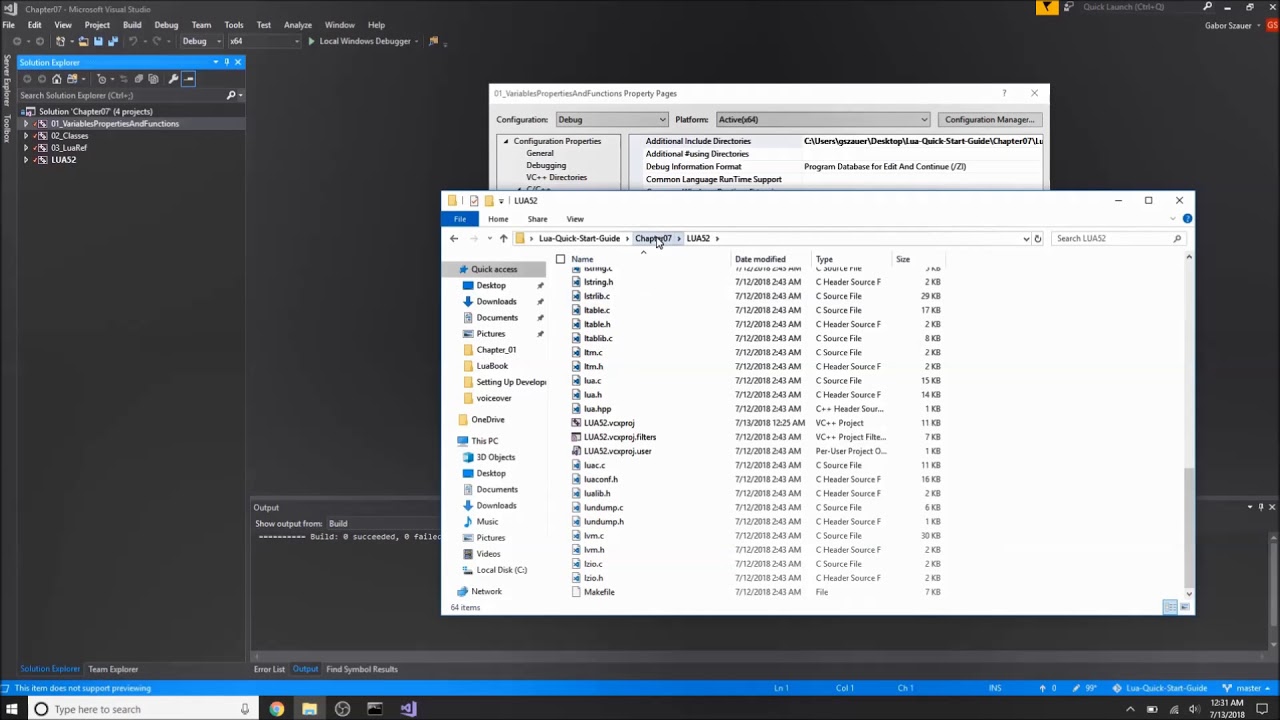Select the Makefile entry in file list

599,592
